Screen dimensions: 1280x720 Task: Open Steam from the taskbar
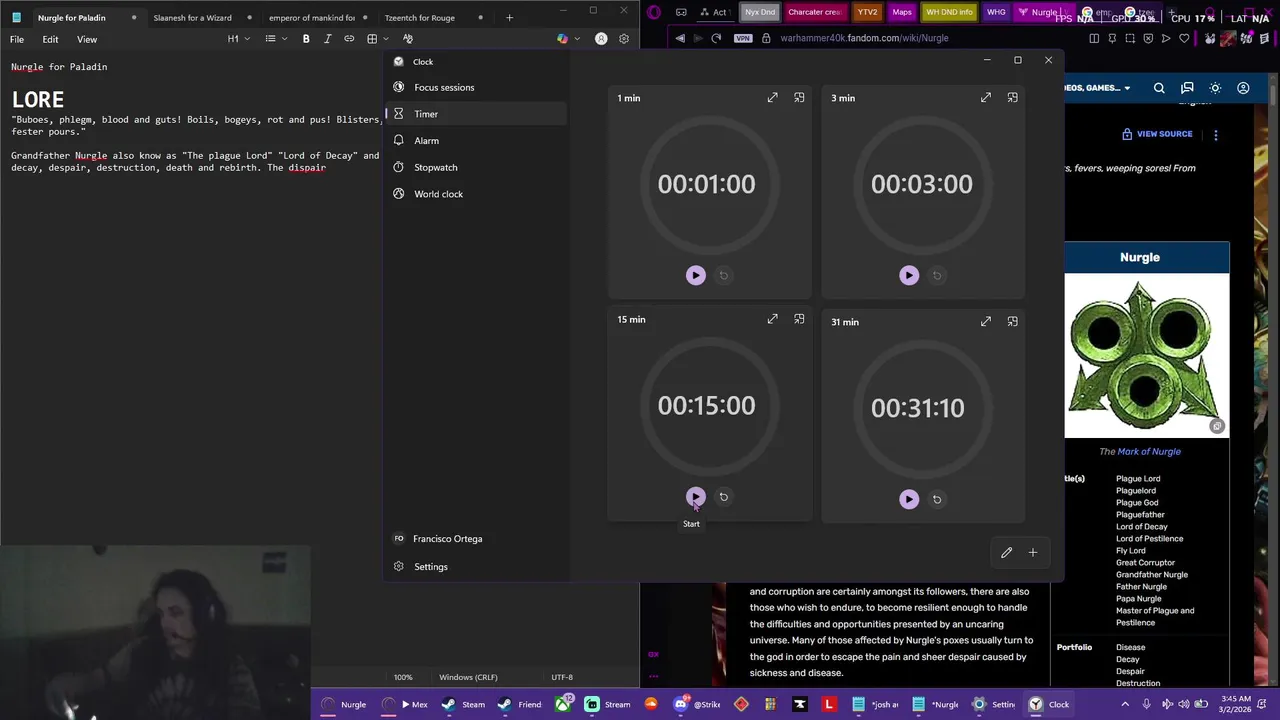point(465,704)
